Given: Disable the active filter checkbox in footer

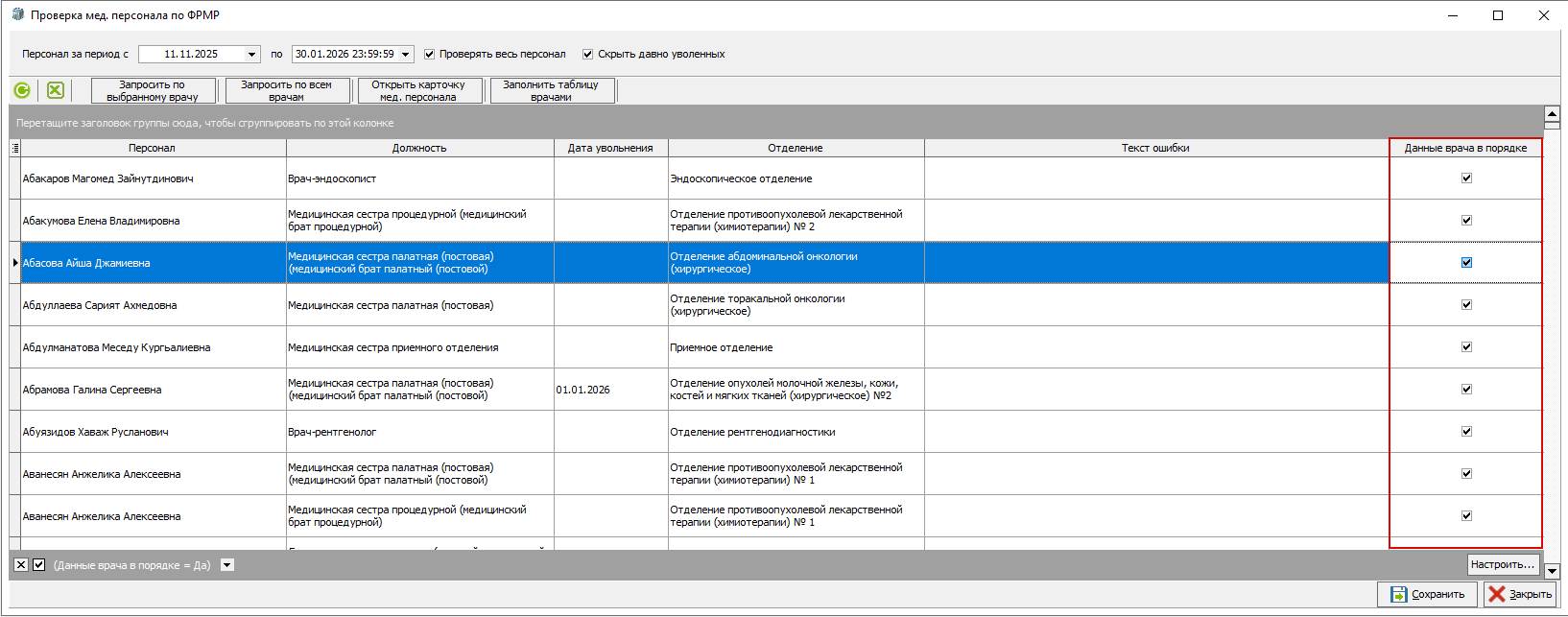Looking at the screenshot, I should (39, 565).
